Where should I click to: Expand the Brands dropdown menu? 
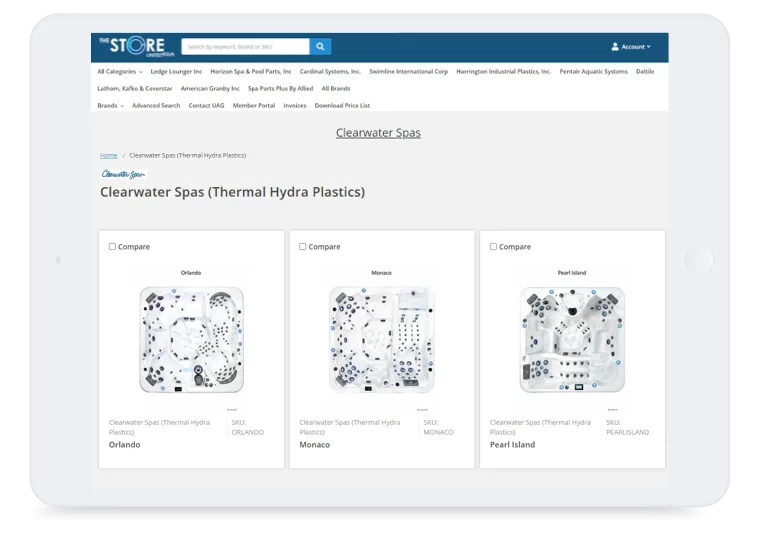(x=110, y=105)
